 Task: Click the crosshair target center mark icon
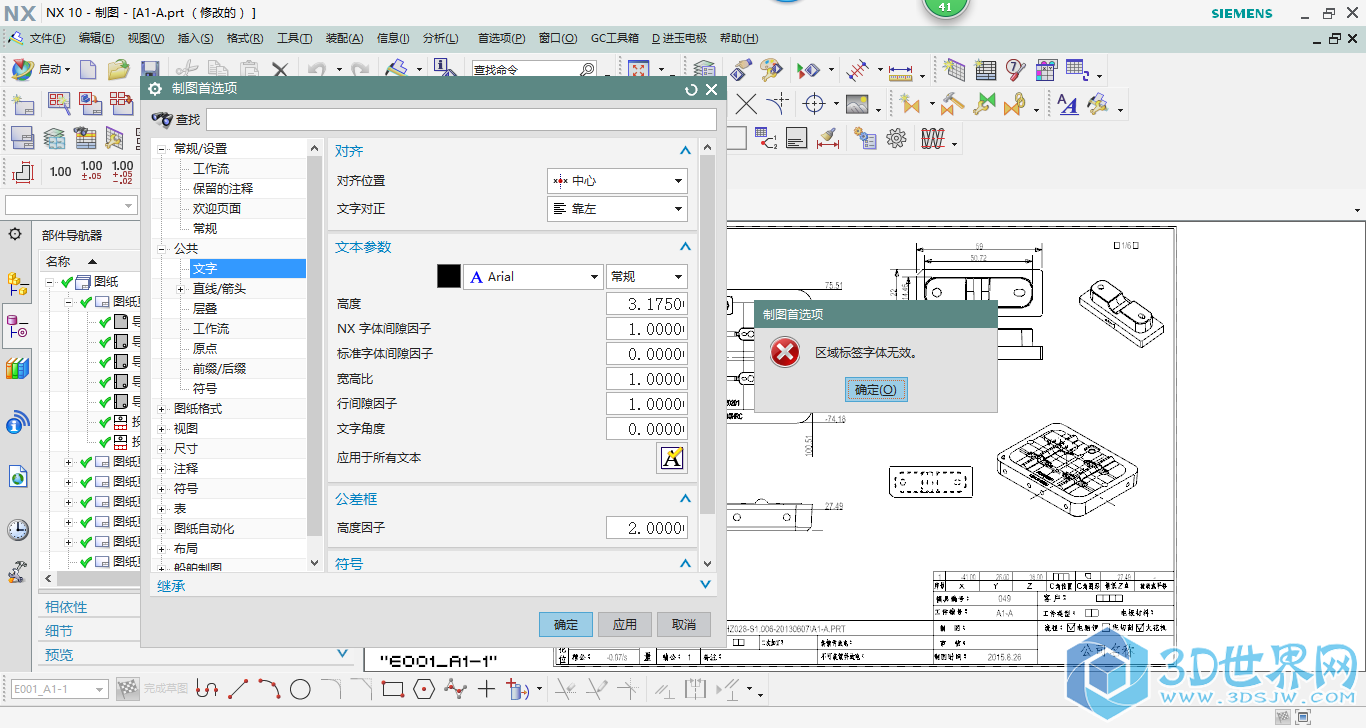click(814, 104)
